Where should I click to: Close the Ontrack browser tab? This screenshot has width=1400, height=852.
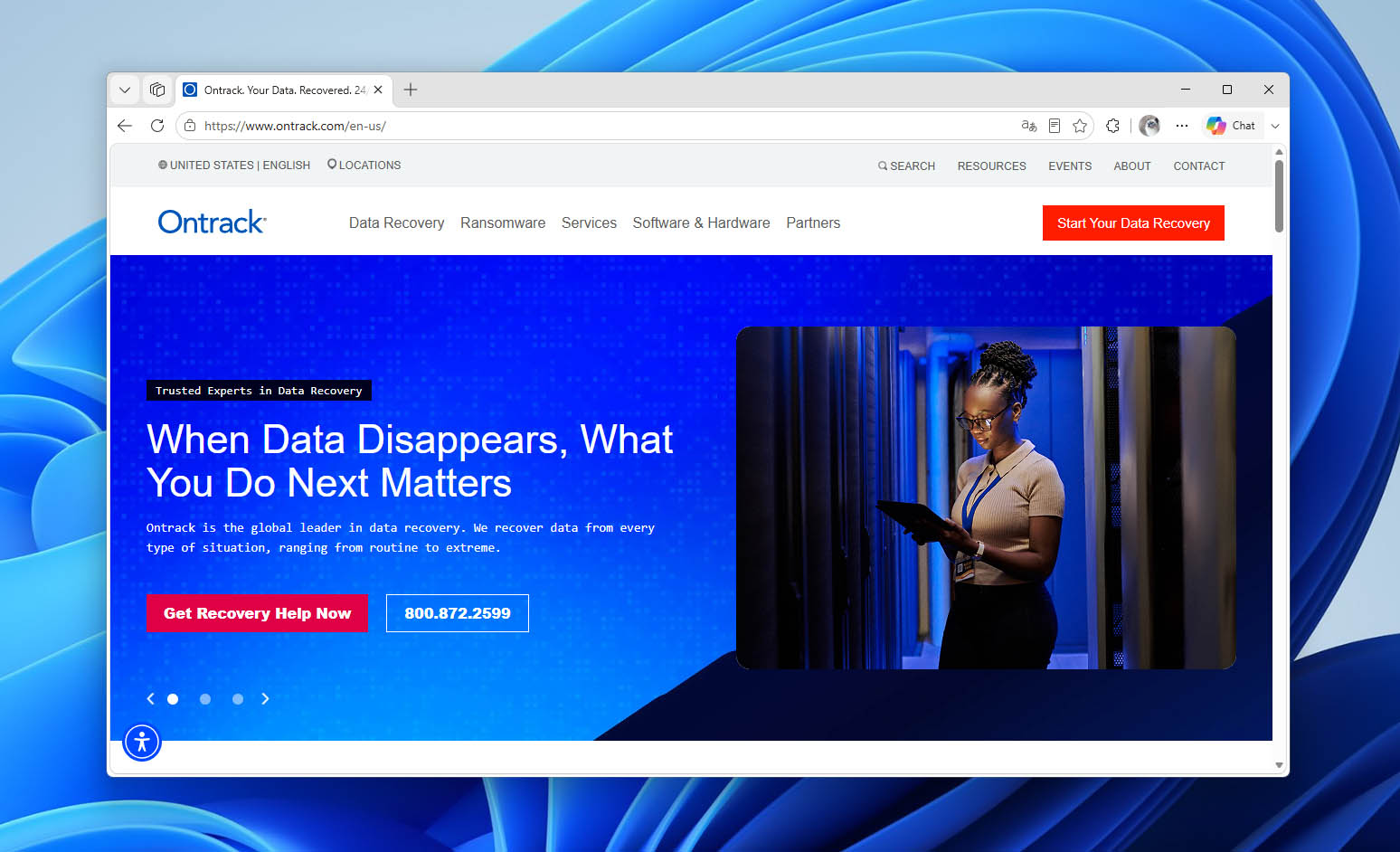point(378,90)
